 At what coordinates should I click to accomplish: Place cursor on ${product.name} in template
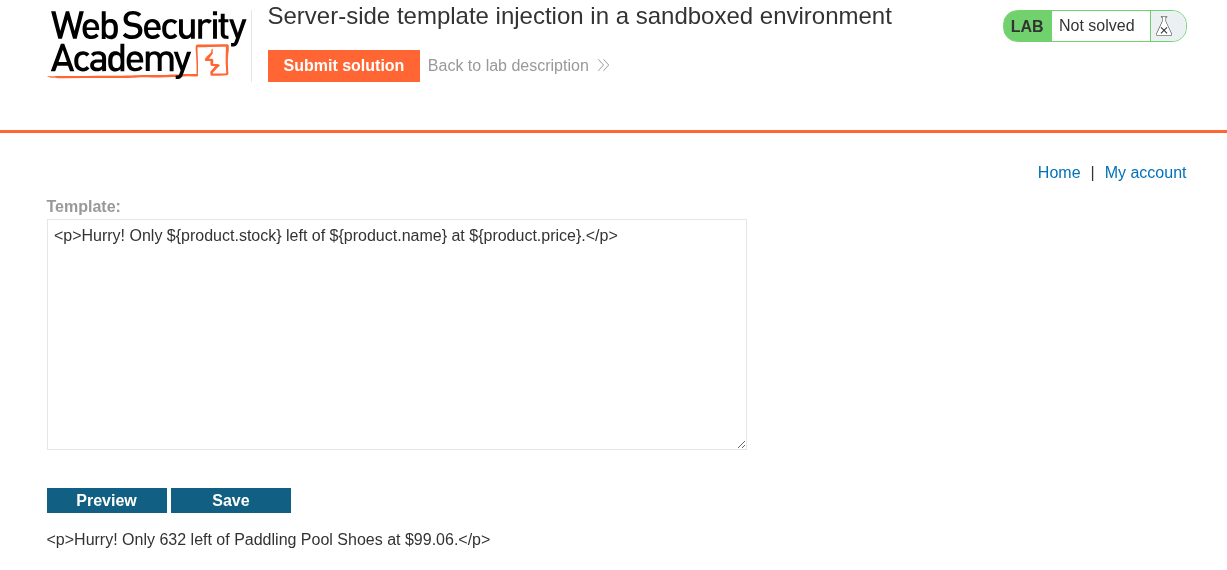388,236
